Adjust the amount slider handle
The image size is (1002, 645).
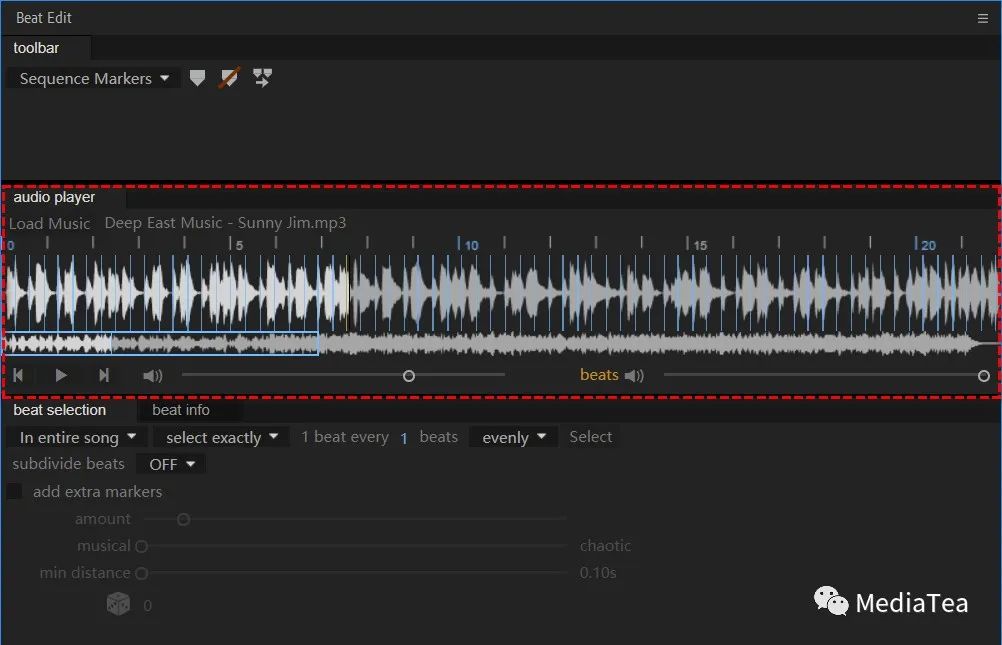[183, 519]
